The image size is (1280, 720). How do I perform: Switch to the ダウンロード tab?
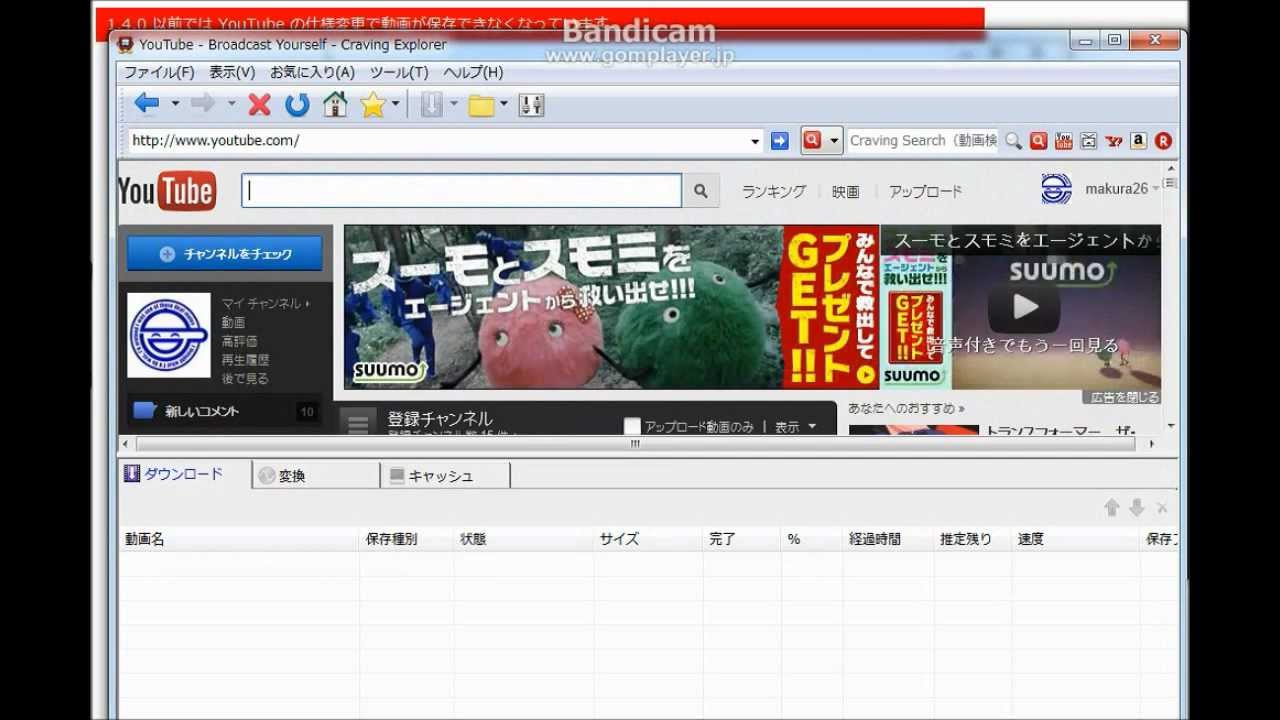click(185, 474)
